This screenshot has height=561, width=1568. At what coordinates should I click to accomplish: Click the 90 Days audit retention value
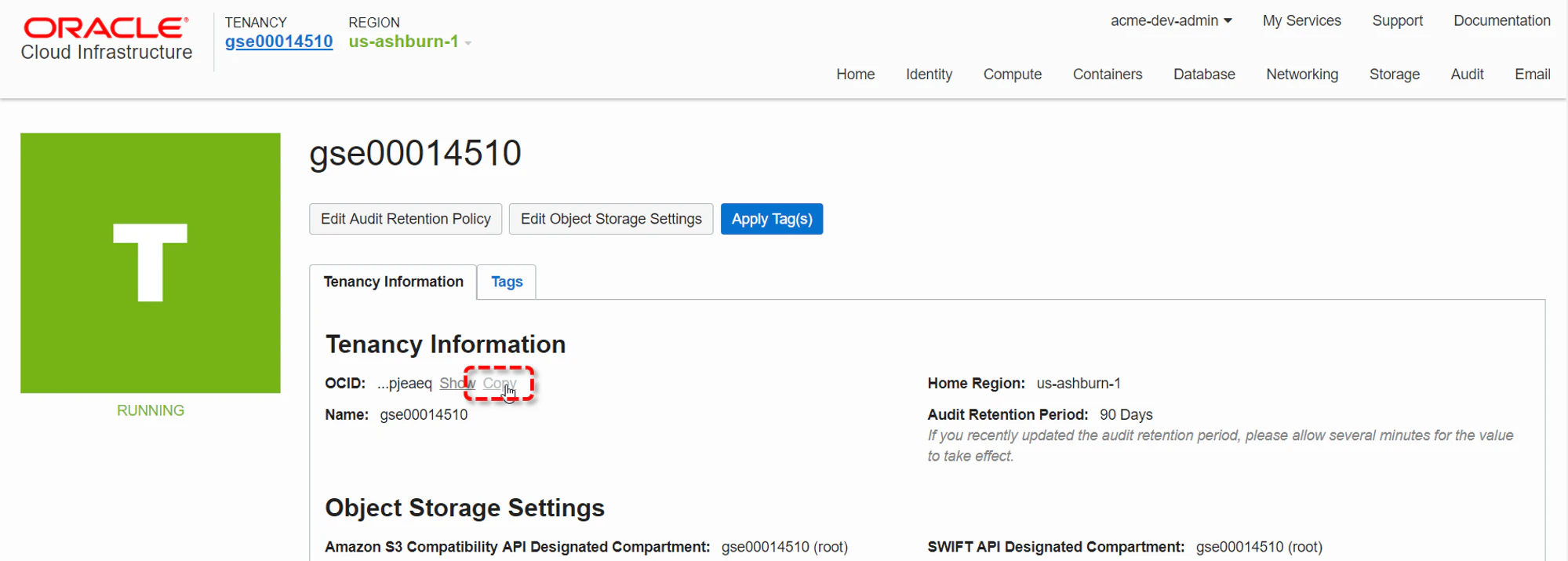pos(1126,415)
